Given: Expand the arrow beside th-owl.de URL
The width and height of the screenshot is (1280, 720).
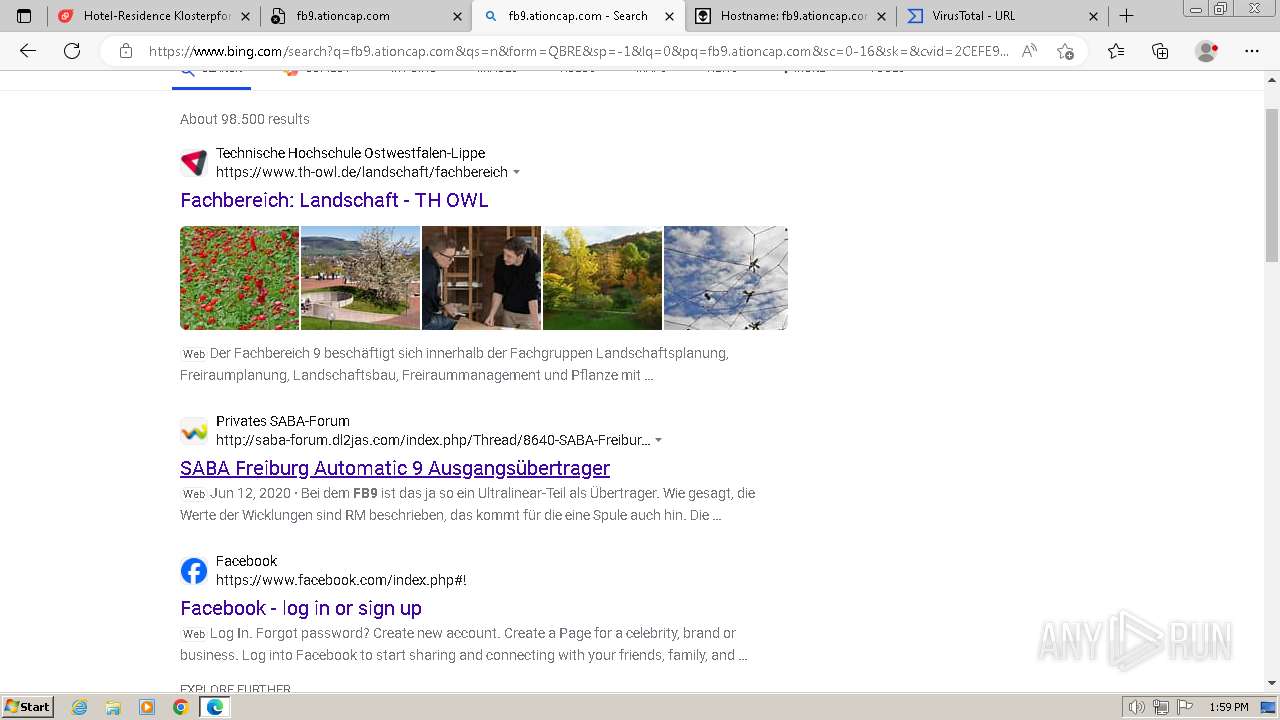Looking at the screenshot, I should (517, 172).
